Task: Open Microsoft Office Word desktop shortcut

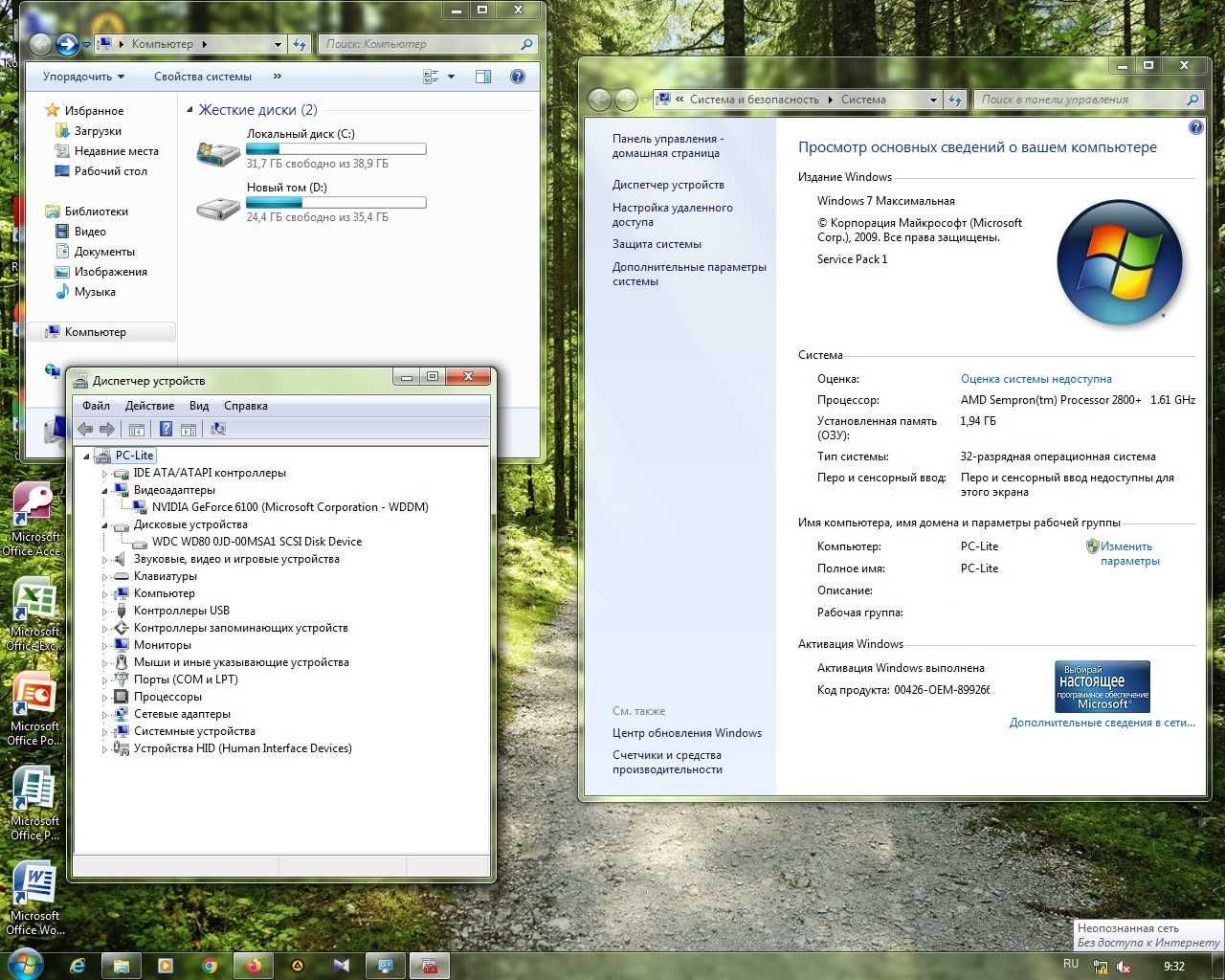Action: [34, 900]
